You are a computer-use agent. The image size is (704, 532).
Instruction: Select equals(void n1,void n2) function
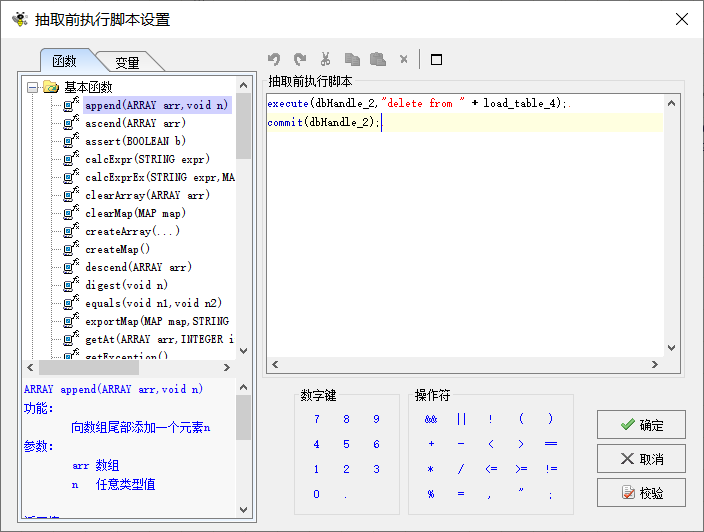coord(154,303)
